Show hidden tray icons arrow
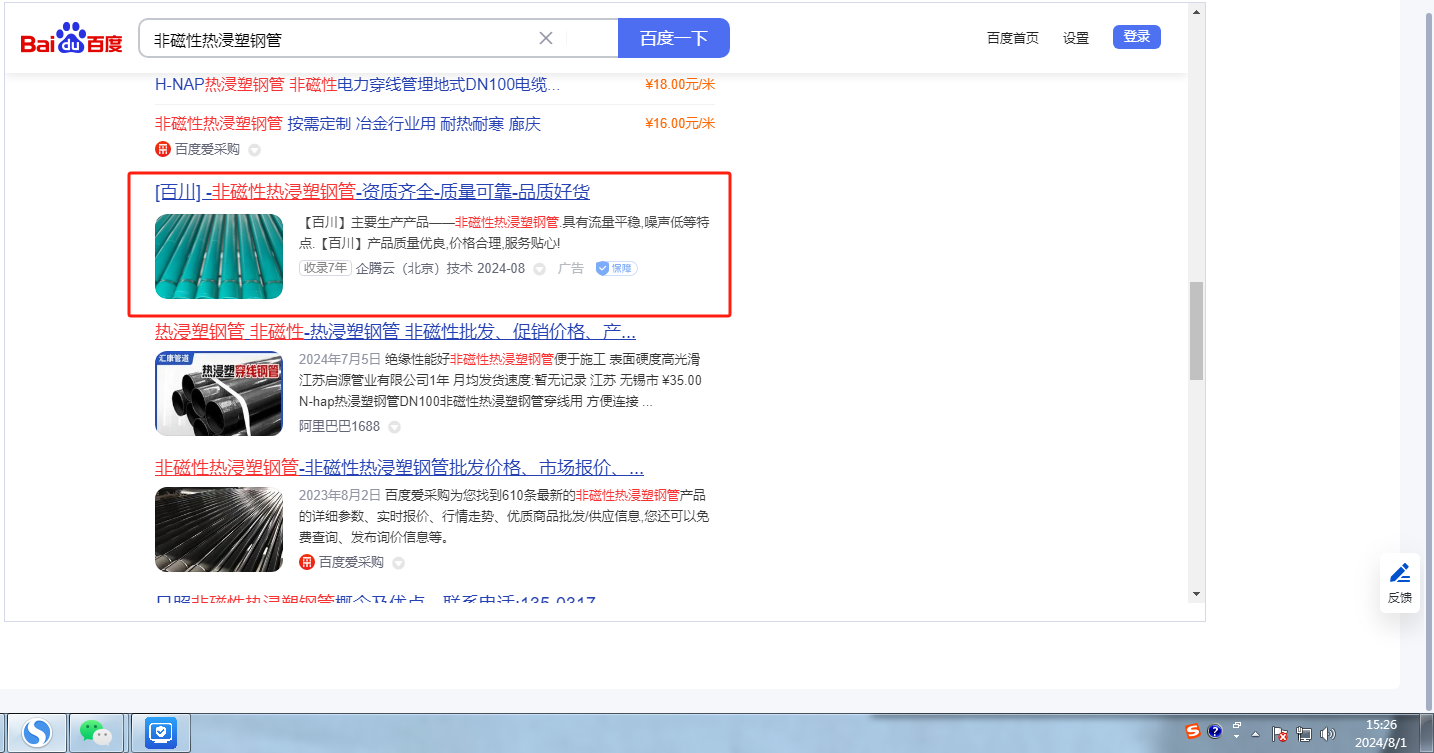 1255,734
